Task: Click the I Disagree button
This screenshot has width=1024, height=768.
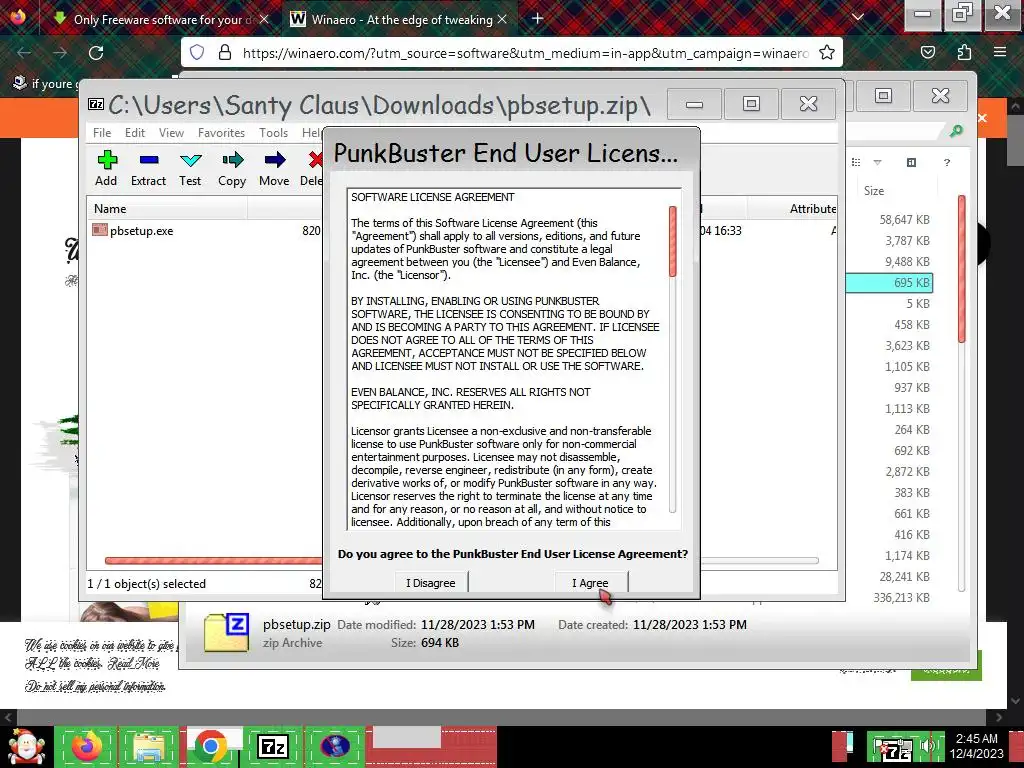Action: point(431,583)
